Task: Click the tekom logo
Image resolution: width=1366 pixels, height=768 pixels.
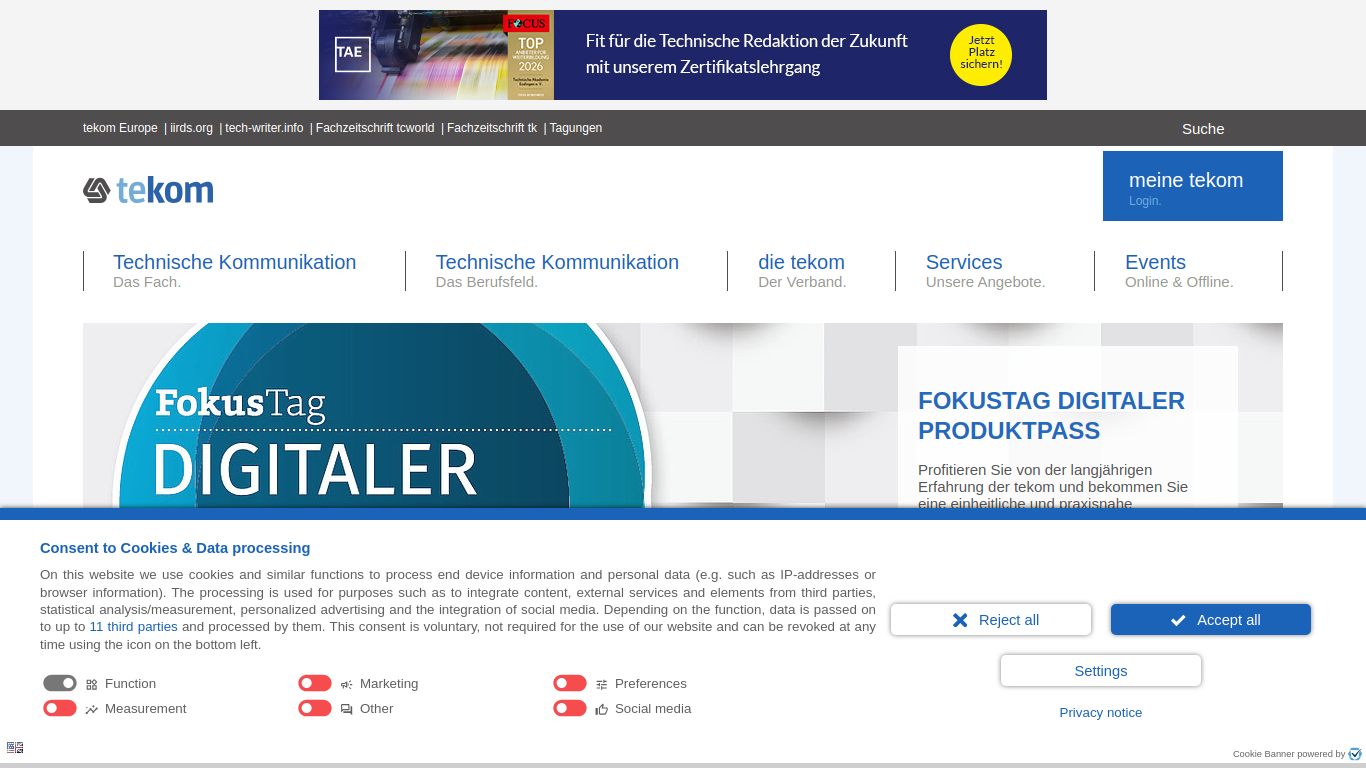Action: point(148,190)
